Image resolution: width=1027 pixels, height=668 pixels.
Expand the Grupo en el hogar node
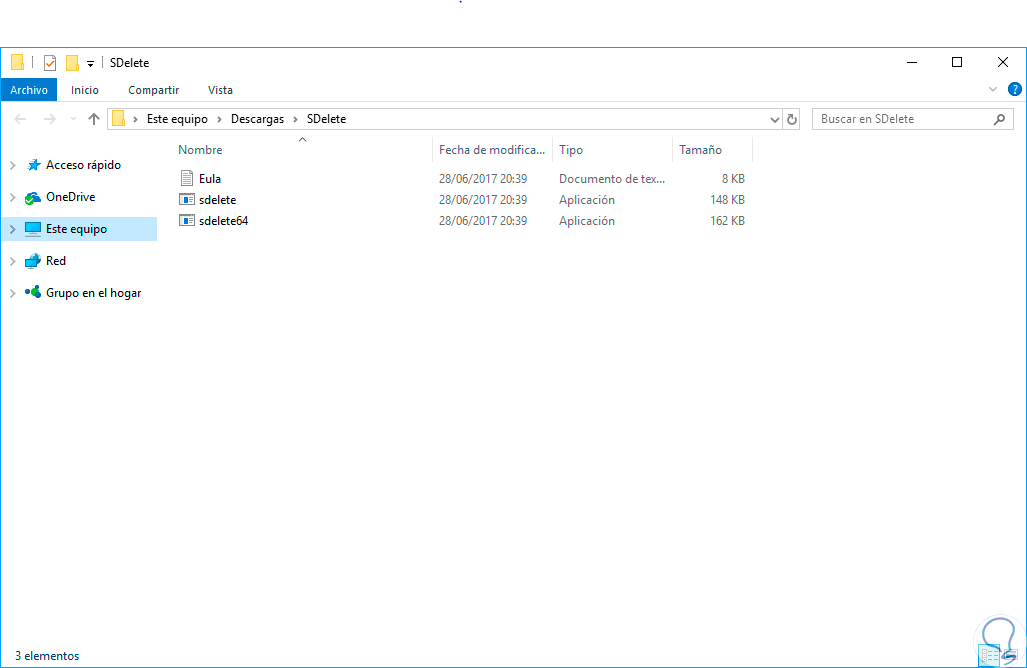(12, 293)
